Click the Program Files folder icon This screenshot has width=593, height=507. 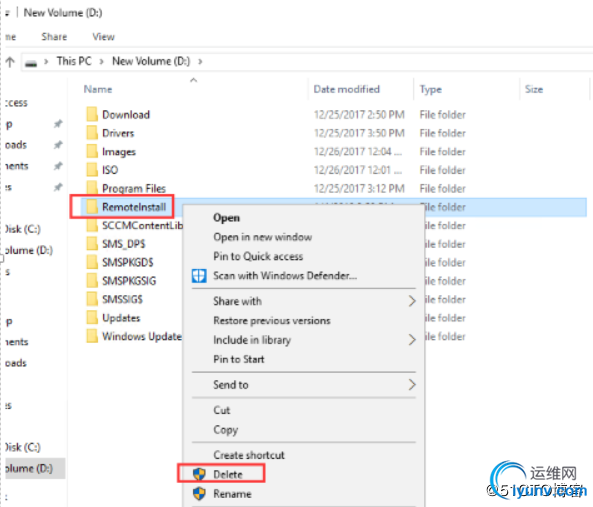click(x=92, y=188)
